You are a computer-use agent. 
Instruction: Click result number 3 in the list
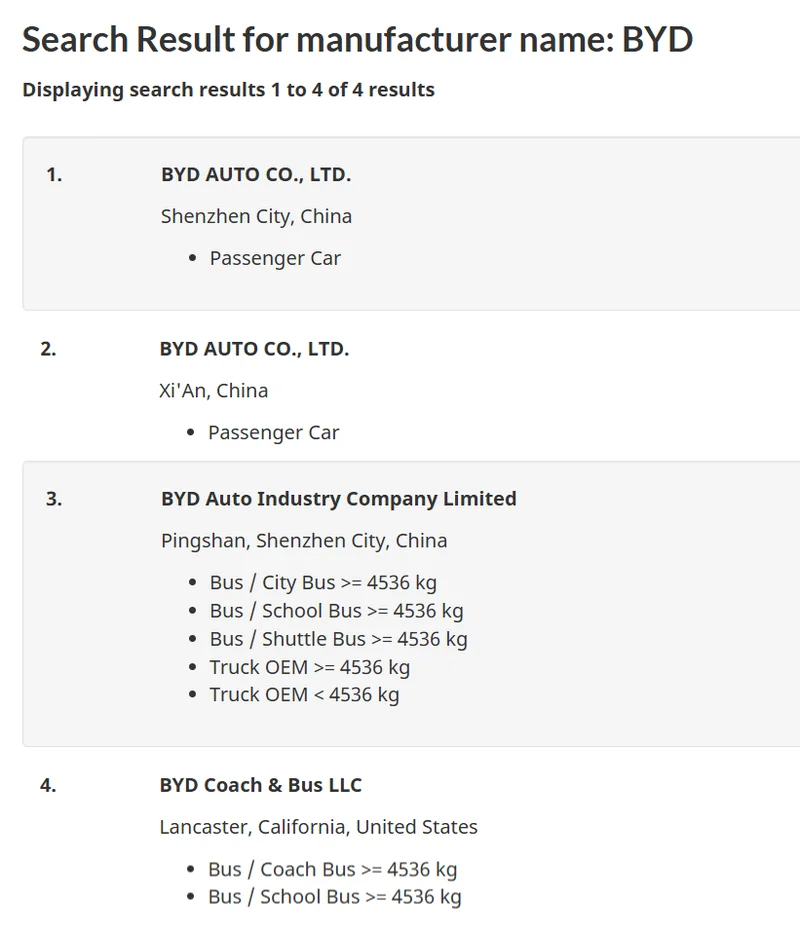54,499
